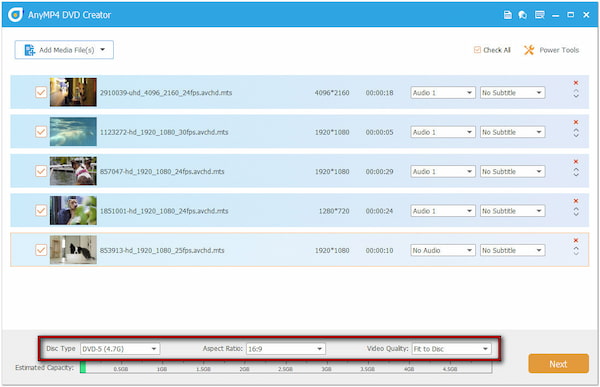The height and width of the screenshot is (387, 600).
Task: Expand the Disc Type DVD-5 dropdown
Action: [120, 349]
